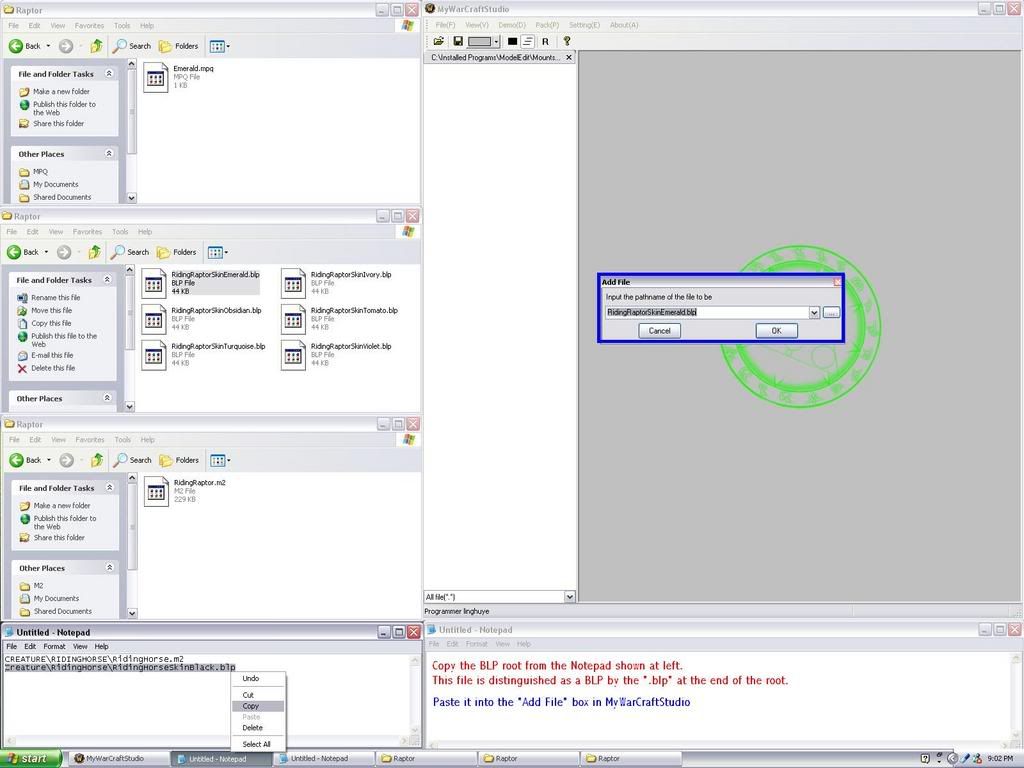Go up a folder in the RidingRaptor.m2 Raptor window
The image size is (1024, 768).
coord(97,460)
